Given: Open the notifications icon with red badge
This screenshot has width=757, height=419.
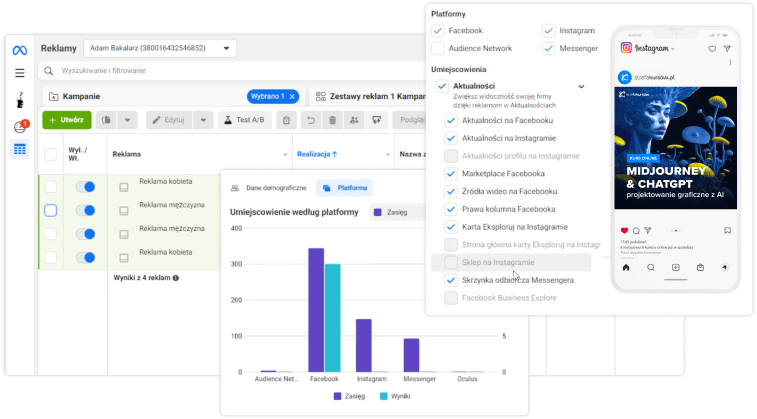Looking at the screenshot, I should click(20, 126).
